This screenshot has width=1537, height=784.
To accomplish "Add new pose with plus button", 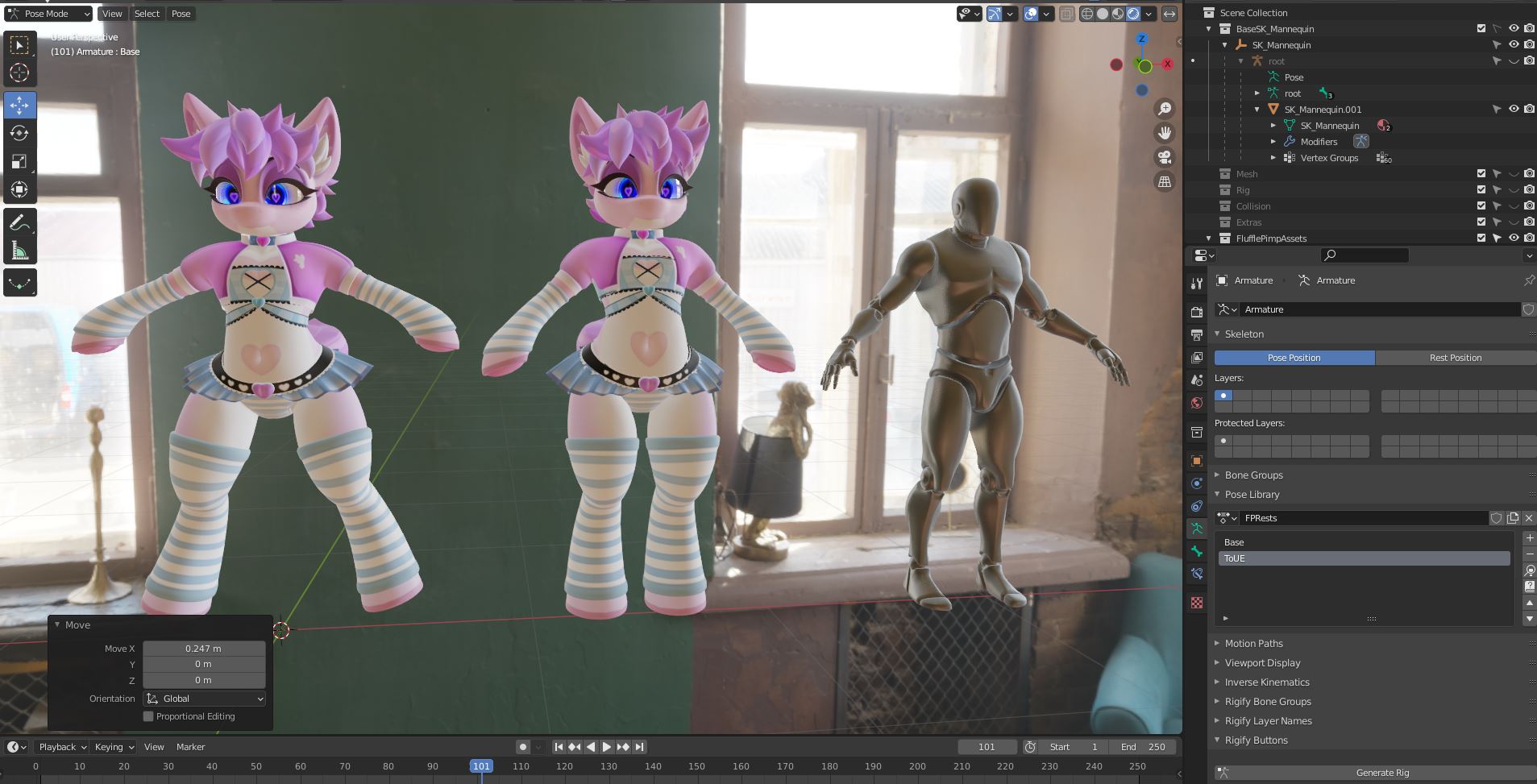I will (x=1529, y=537).
